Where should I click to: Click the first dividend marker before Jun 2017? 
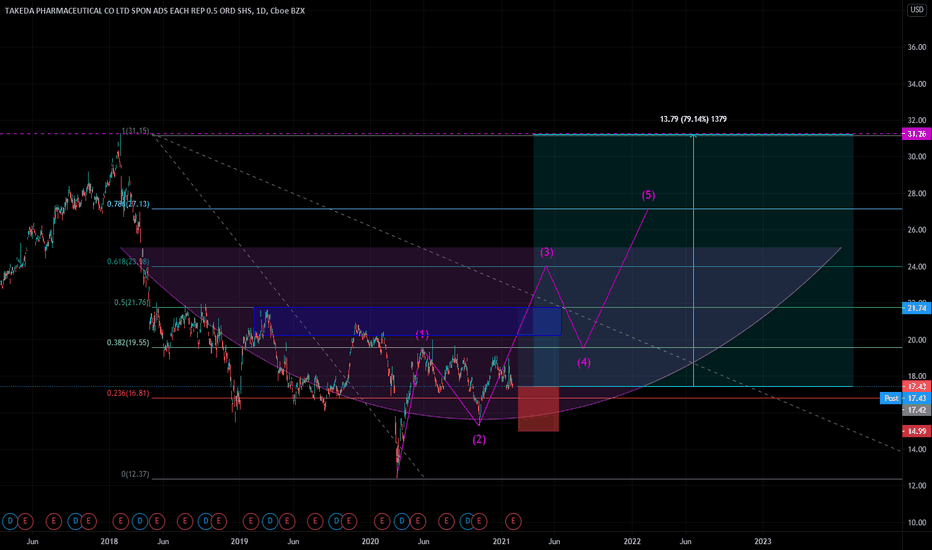(10, 521)
